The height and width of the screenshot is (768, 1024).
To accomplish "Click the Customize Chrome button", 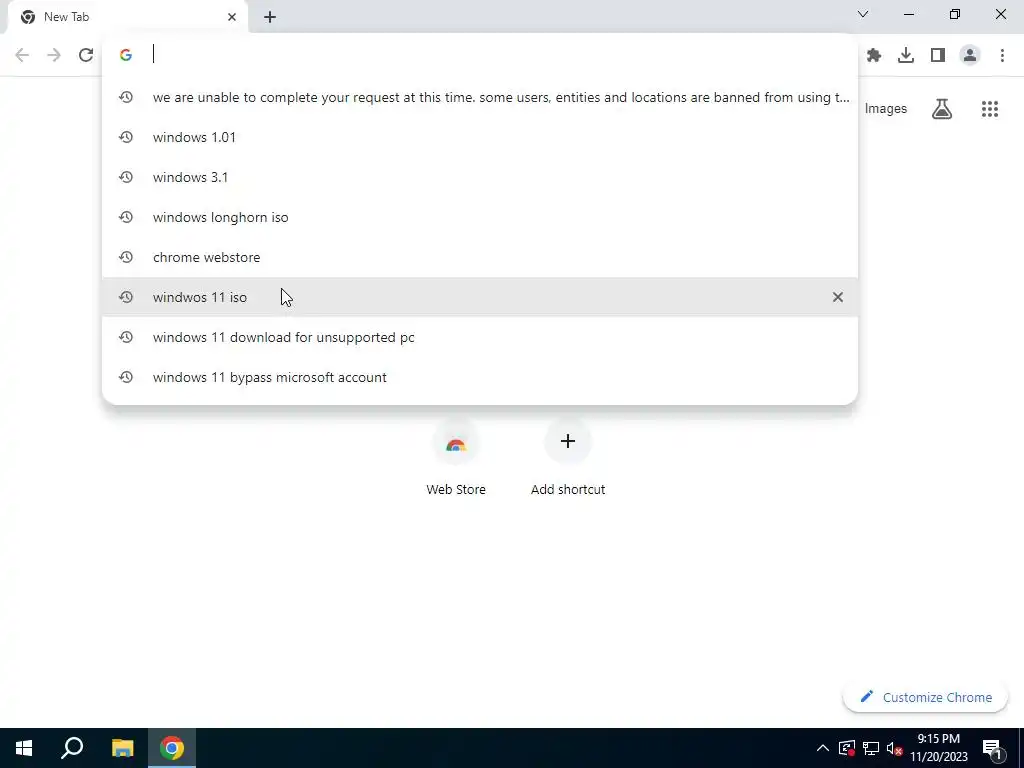I will (925, 697).
